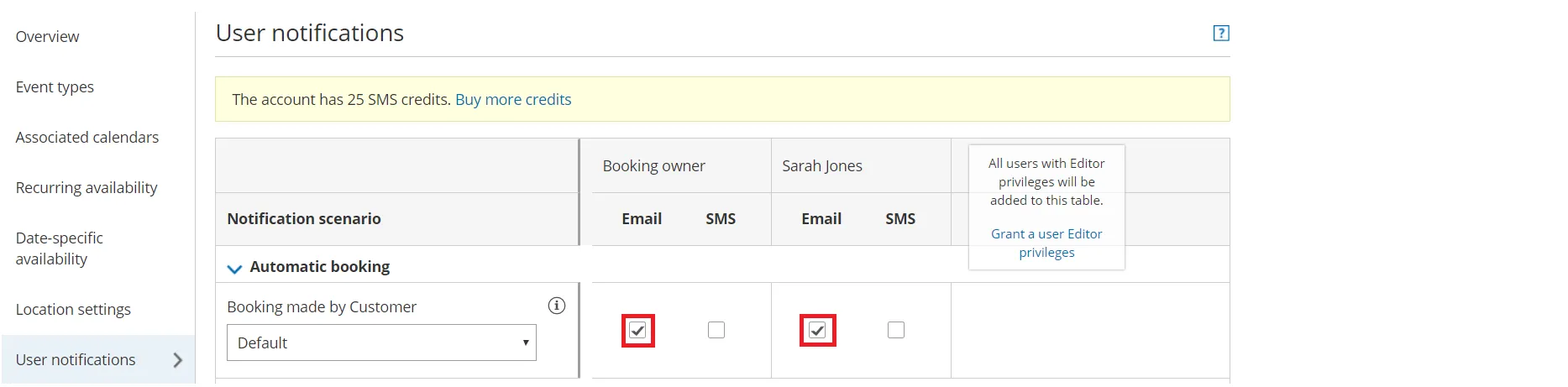Image resolution: width=1568 pixels, height=387 pixels.
Task: Go to Overview in sidebar
Action: (47, 37)
